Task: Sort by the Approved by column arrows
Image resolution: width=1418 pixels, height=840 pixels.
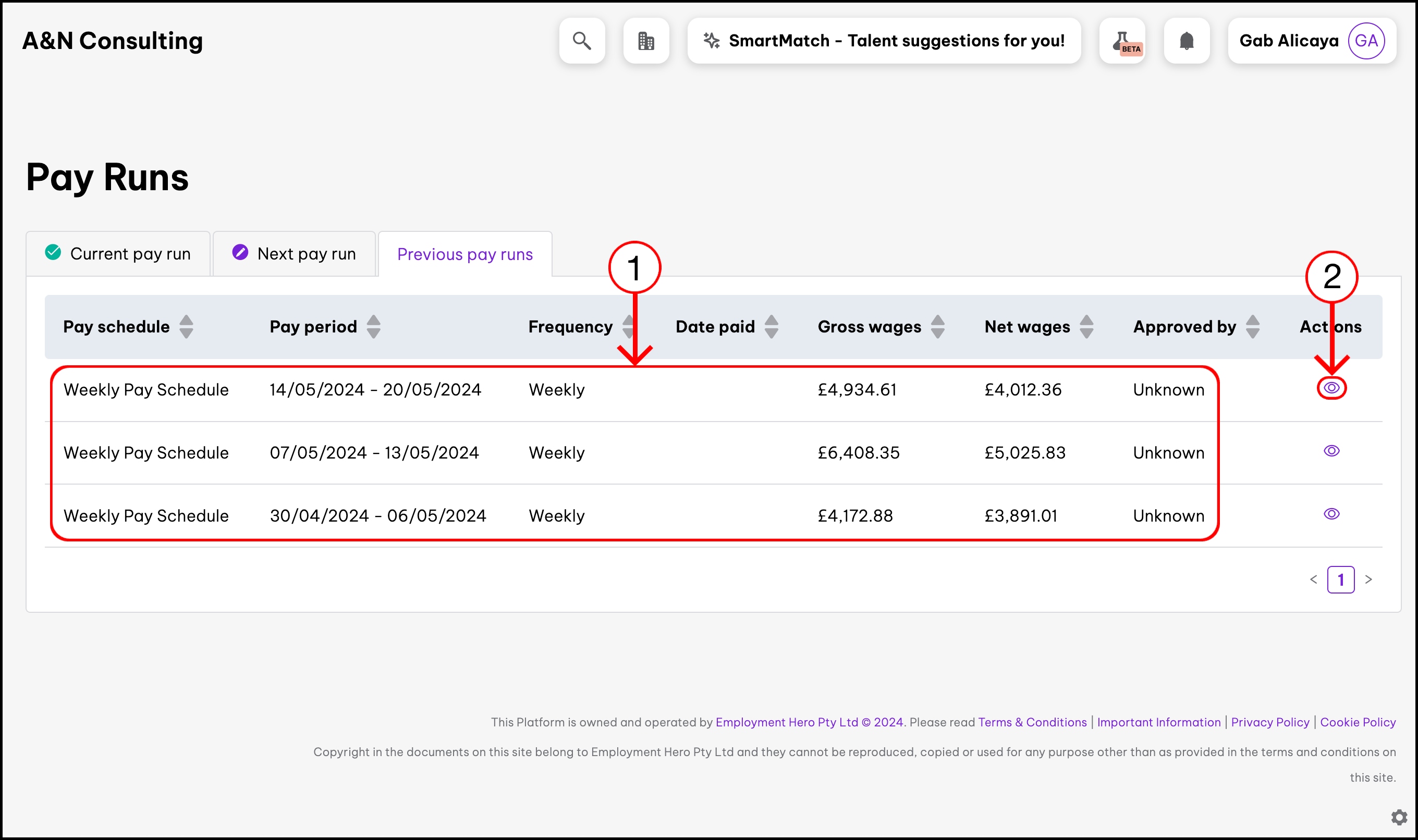Action: (1253, 327)
